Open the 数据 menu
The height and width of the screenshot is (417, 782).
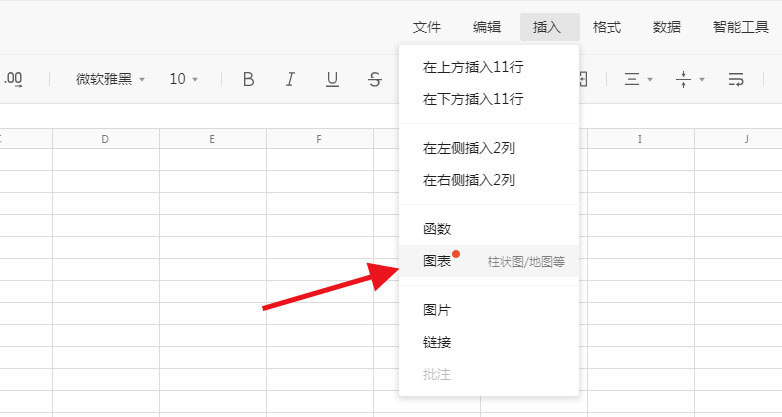click(667, 27)
